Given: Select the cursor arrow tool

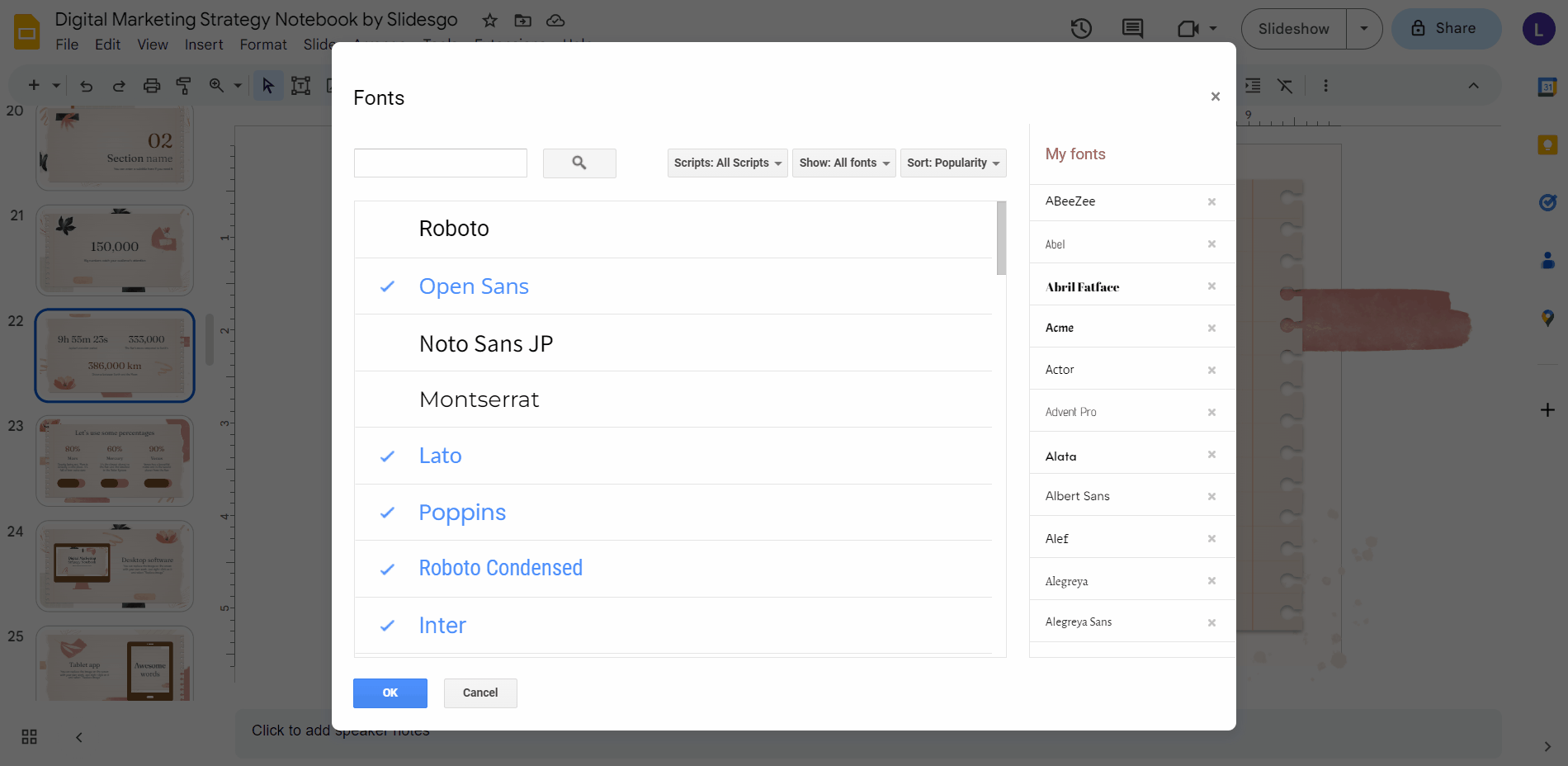Looking at the screenshot, I should tap(267, 85).
